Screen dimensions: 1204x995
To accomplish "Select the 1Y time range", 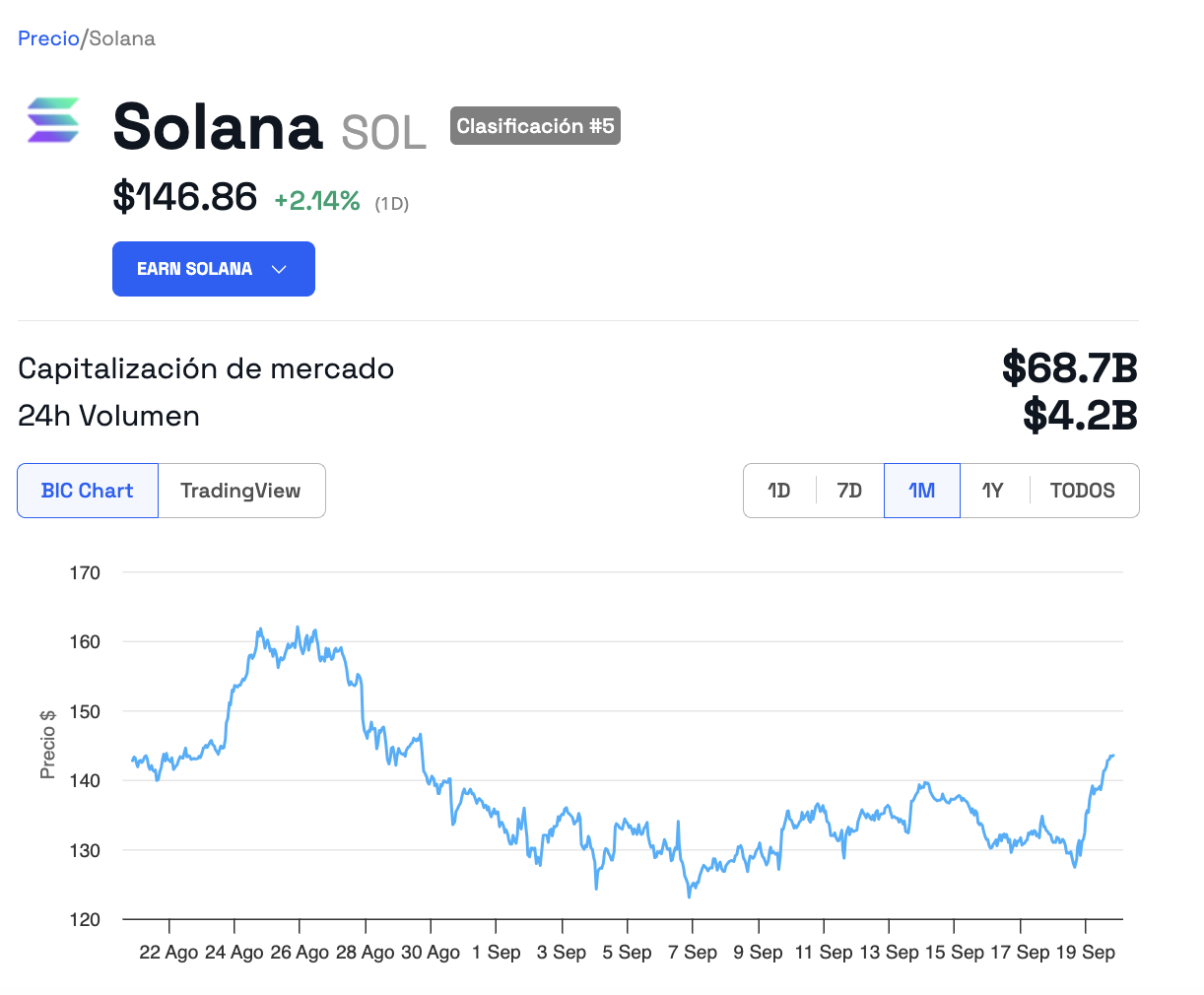I will click(993, 491).
